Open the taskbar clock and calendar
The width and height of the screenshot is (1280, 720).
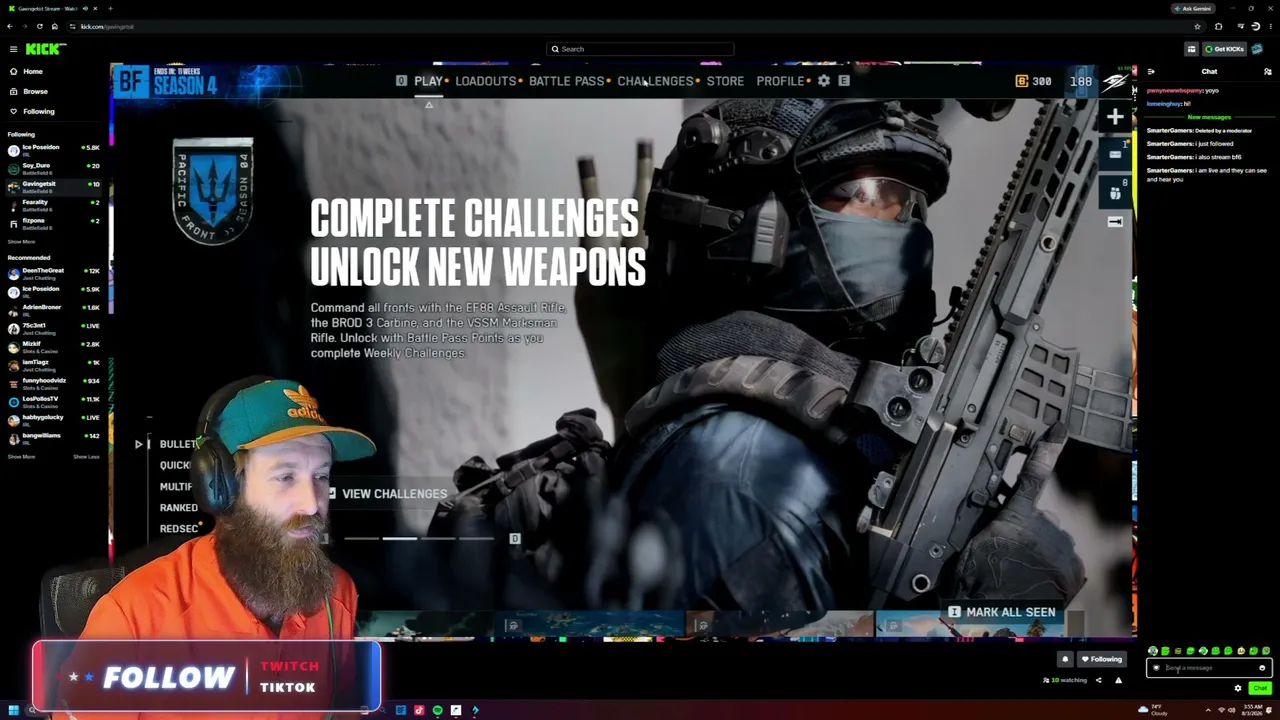click(1253, 711)
